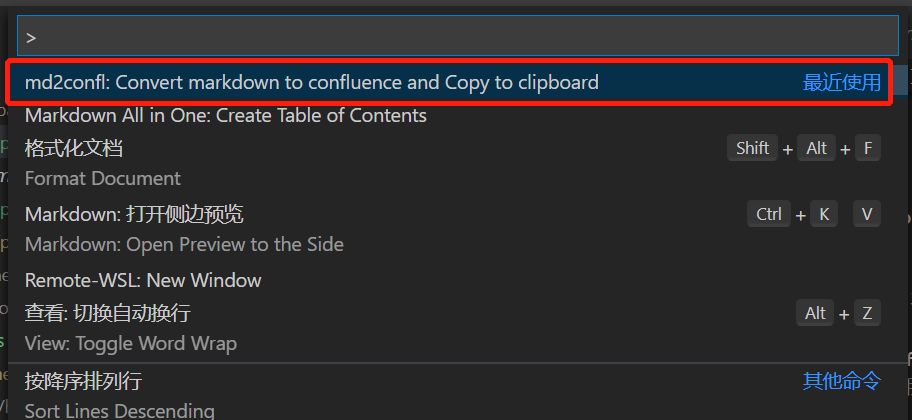
Task: Click the Shift key badge
Action: 752,148
